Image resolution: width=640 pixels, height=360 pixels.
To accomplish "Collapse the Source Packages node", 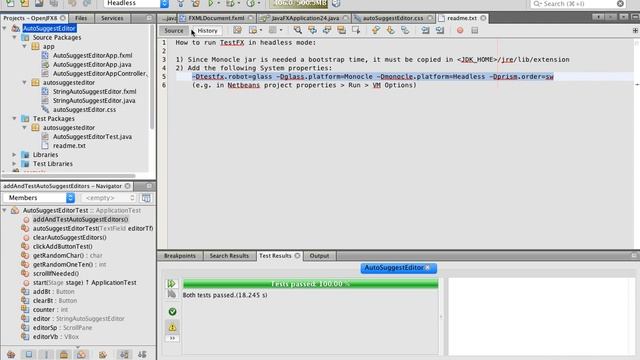I will (14, 37).
